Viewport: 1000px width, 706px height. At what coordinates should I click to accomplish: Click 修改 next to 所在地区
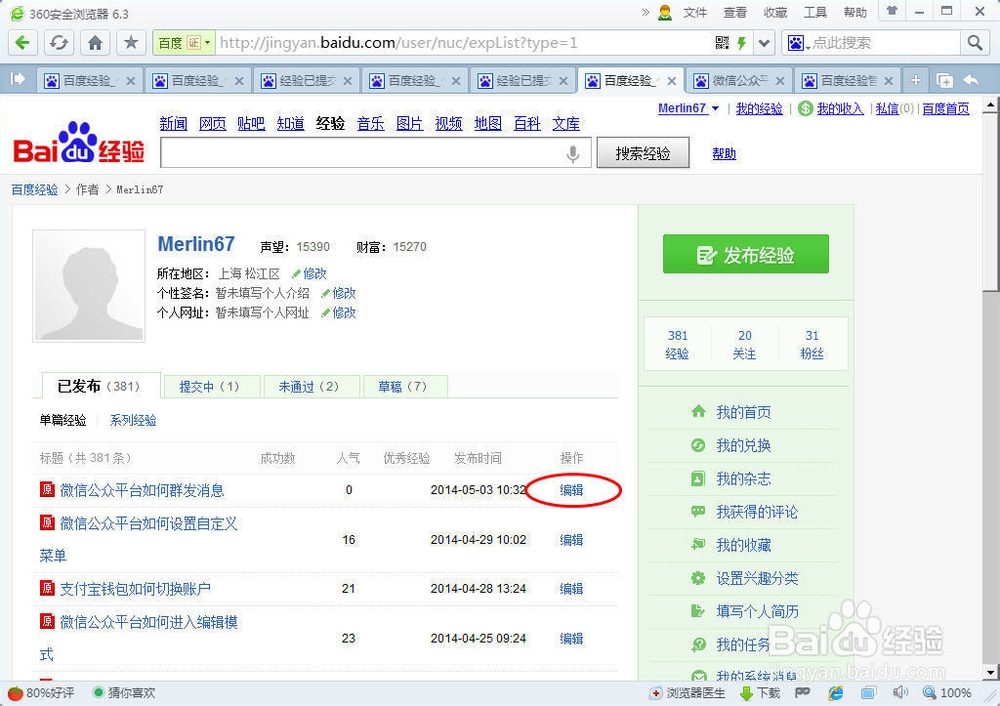pos(314,274)
